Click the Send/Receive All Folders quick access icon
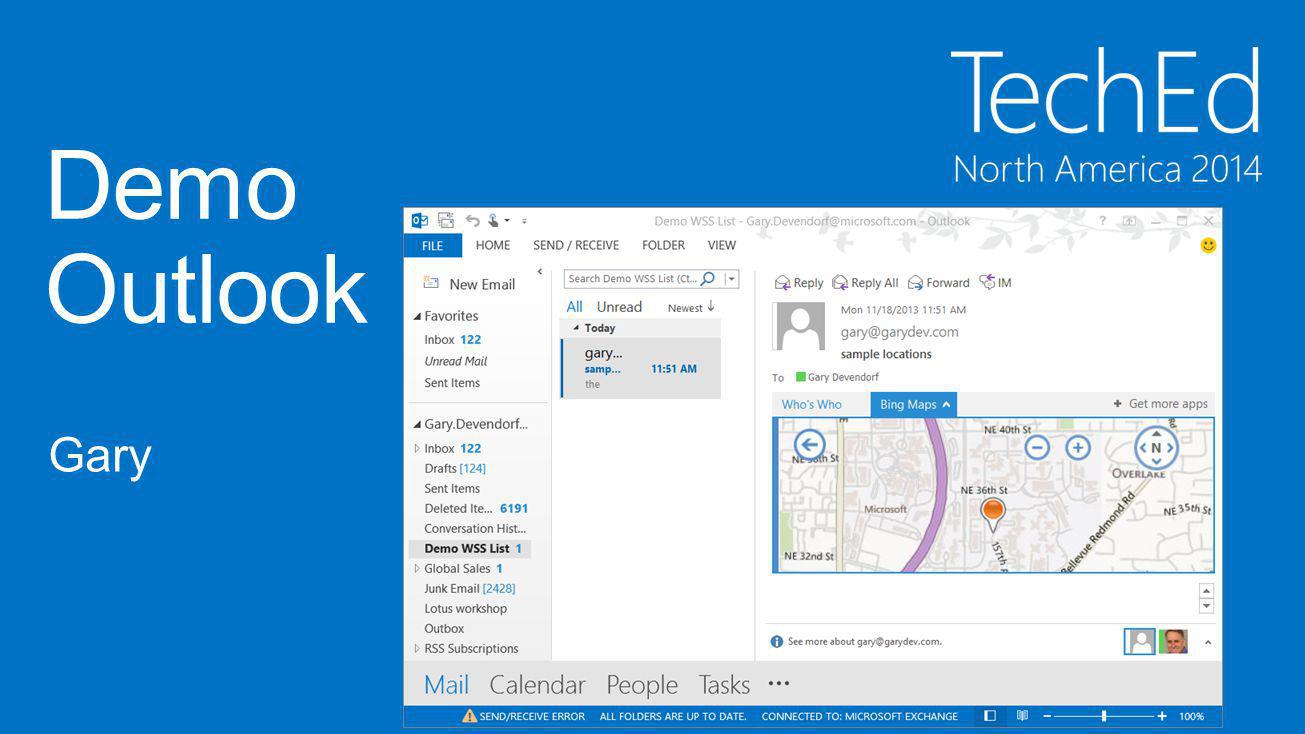 (446, 221)
